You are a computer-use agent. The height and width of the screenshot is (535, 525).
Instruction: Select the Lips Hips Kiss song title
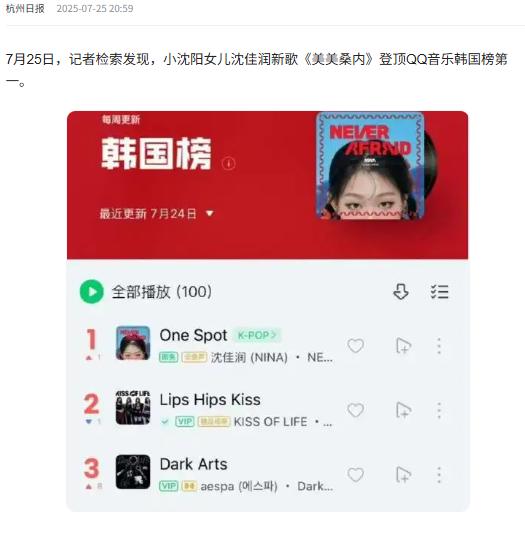(x=210, y=400)
